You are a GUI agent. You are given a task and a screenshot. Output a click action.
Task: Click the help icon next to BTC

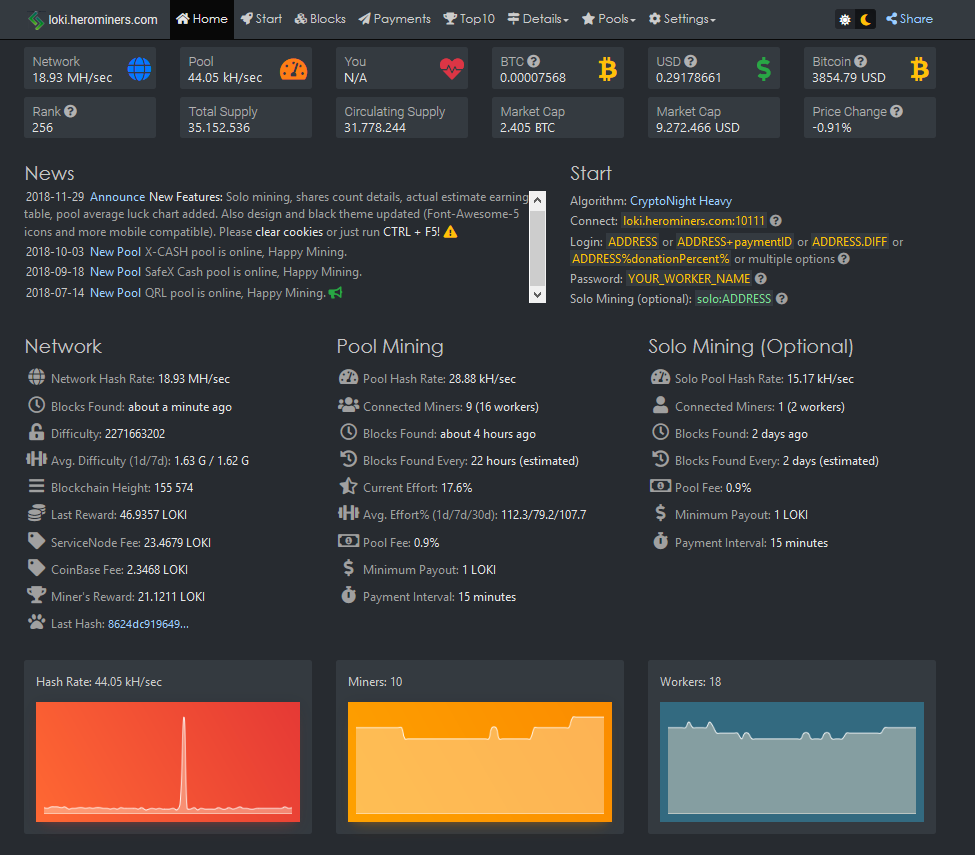pos(534,62)
